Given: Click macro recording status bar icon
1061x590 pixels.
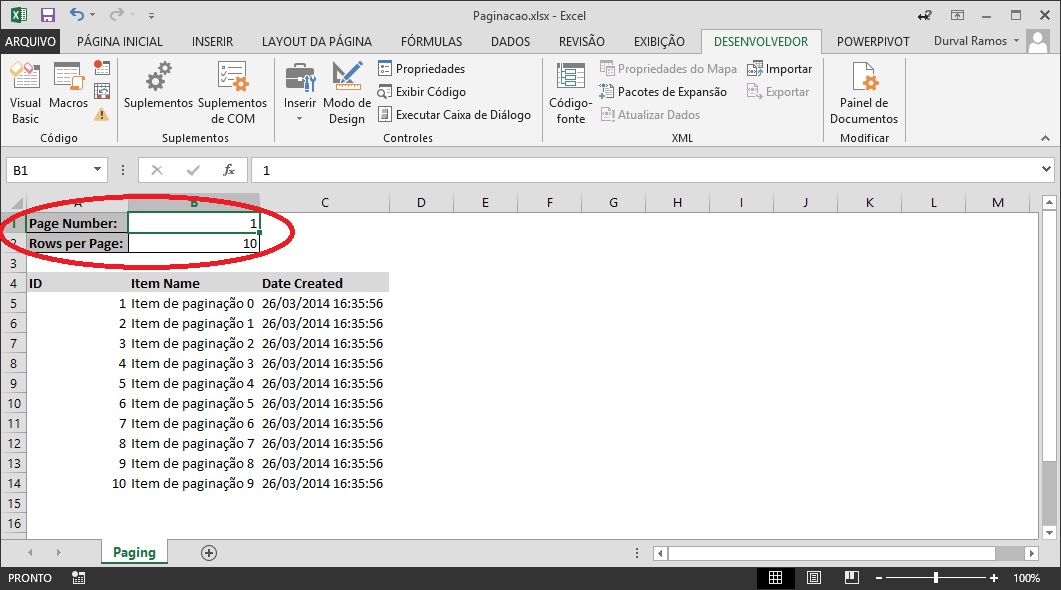Looking at the screenshot, I should coord(78,578).
